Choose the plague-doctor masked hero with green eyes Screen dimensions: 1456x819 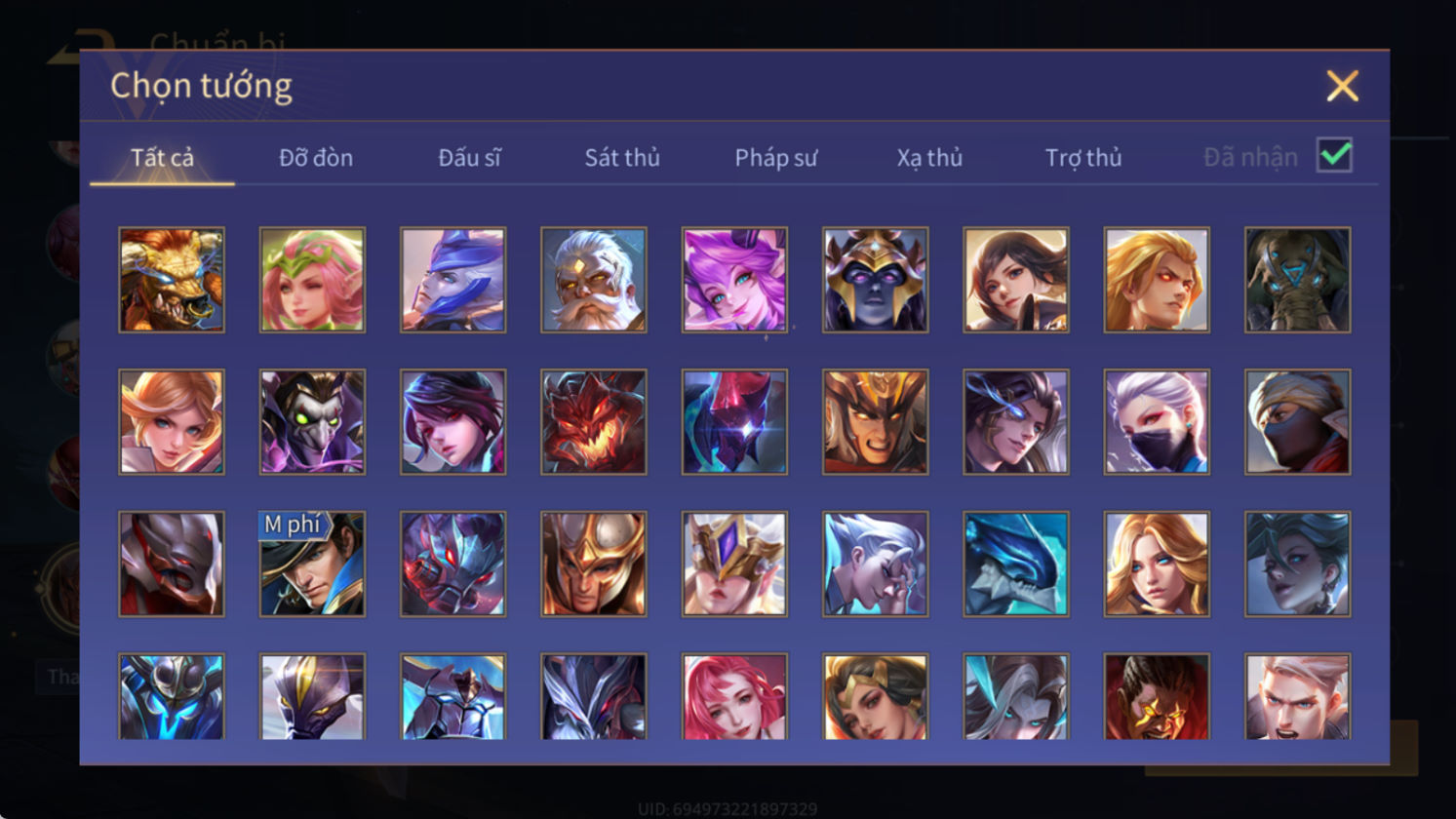pos(312,422)
